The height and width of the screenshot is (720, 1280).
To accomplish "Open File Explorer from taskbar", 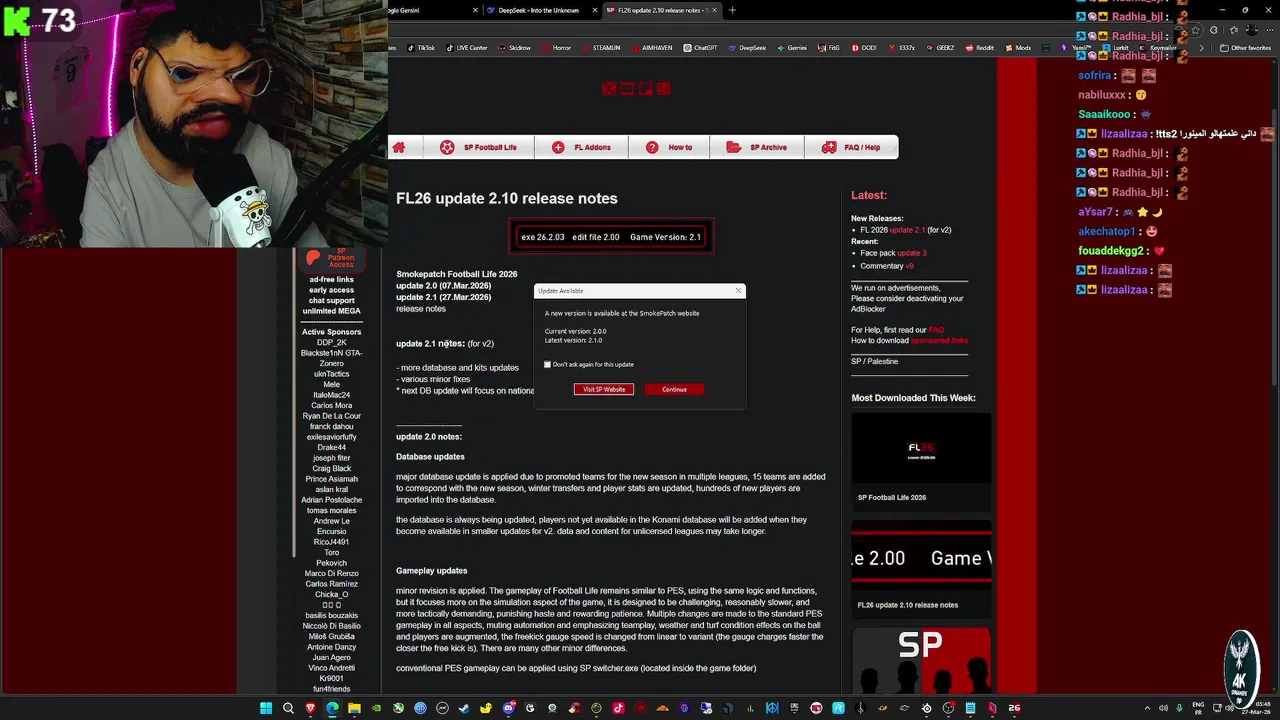I will tap(354, 708).
